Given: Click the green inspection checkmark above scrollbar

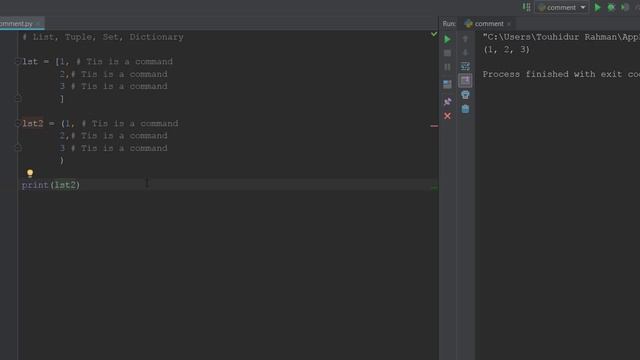Looking at the screenshot, I should coord(434,34).
